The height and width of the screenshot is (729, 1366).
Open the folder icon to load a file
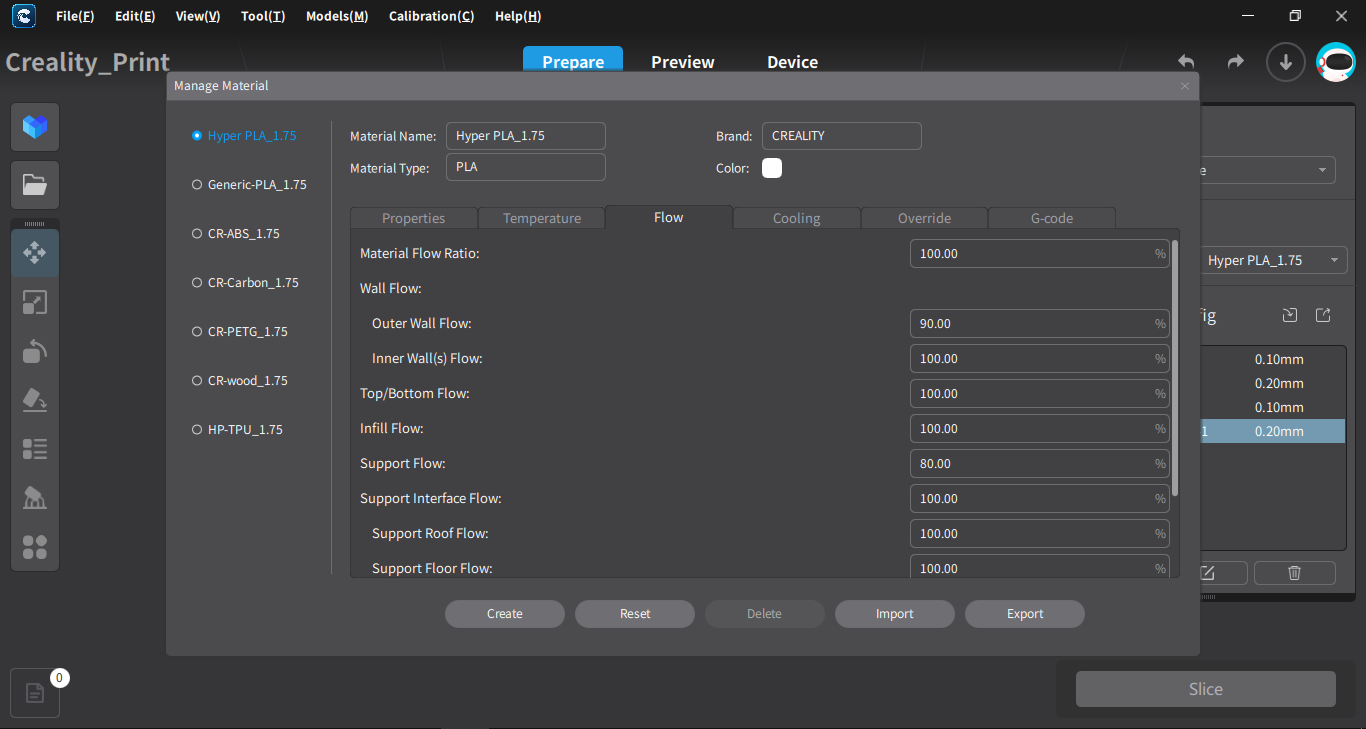pos(35,185)
